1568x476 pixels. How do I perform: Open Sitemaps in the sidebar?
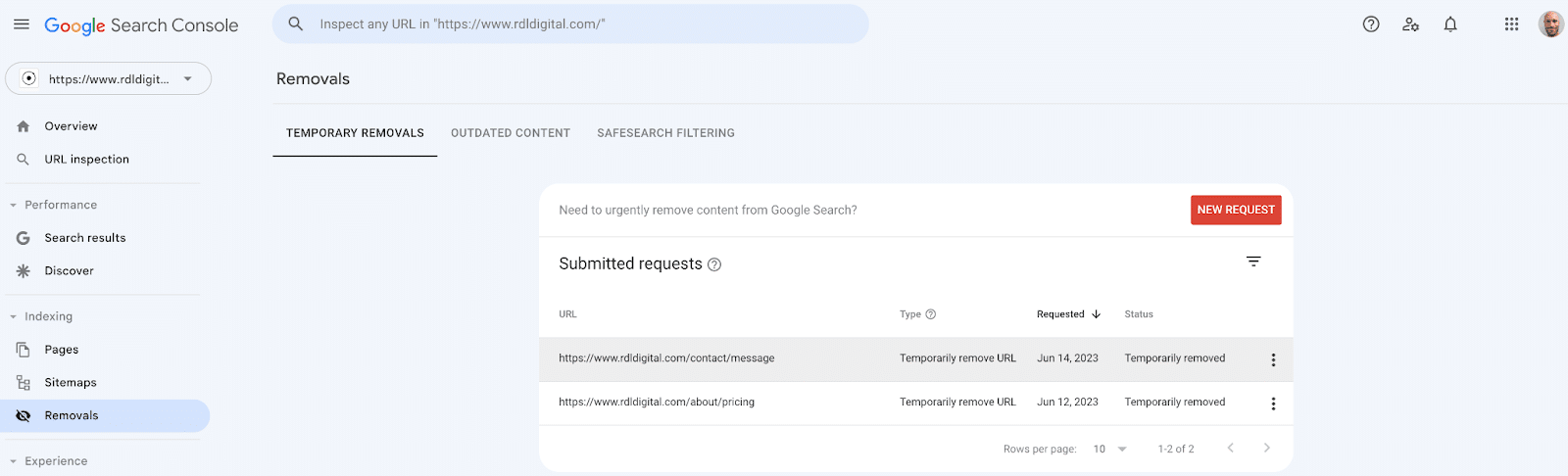71,383
